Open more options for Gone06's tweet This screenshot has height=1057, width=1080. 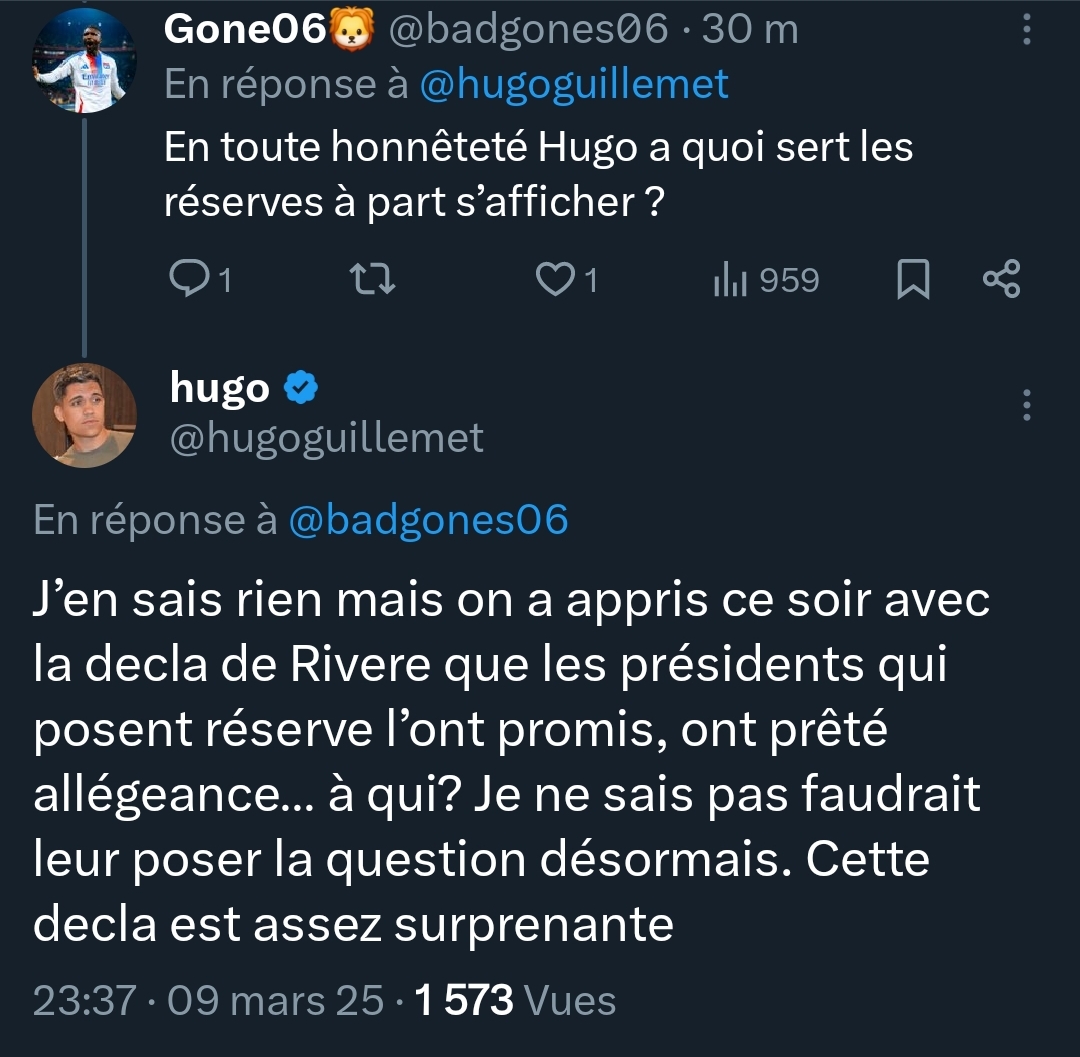tap(1026, 30)
